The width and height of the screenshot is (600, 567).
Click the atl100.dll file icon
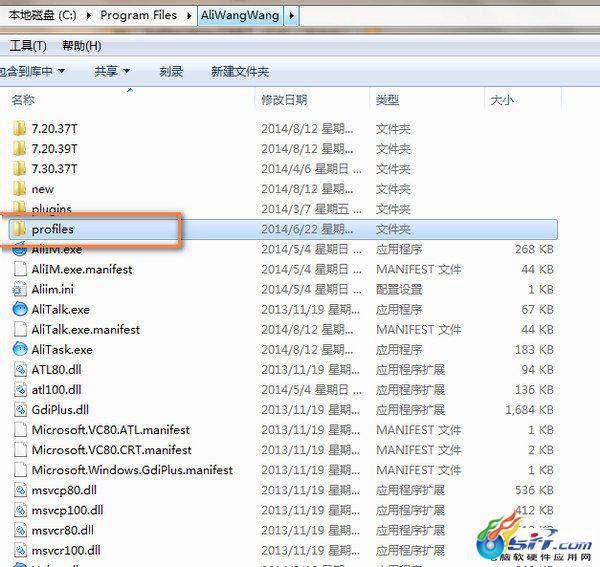coord(20,389)
